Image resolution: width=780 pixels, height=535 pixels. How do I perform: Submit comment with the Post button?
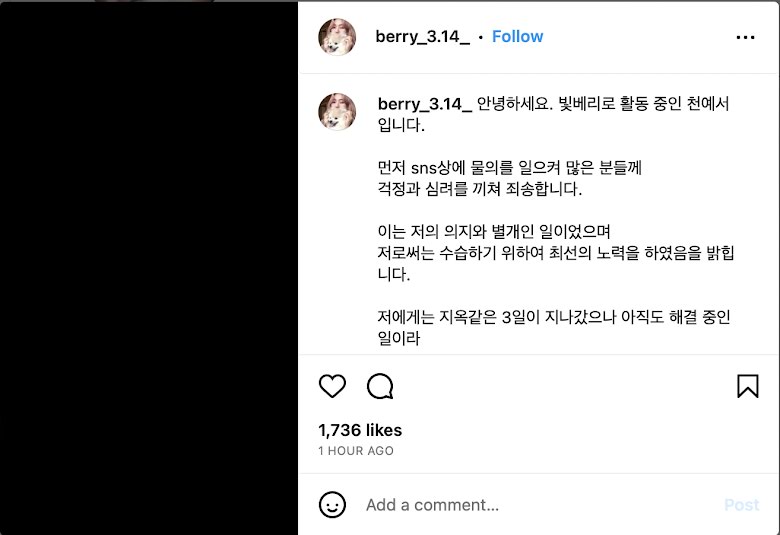[741, 505]
